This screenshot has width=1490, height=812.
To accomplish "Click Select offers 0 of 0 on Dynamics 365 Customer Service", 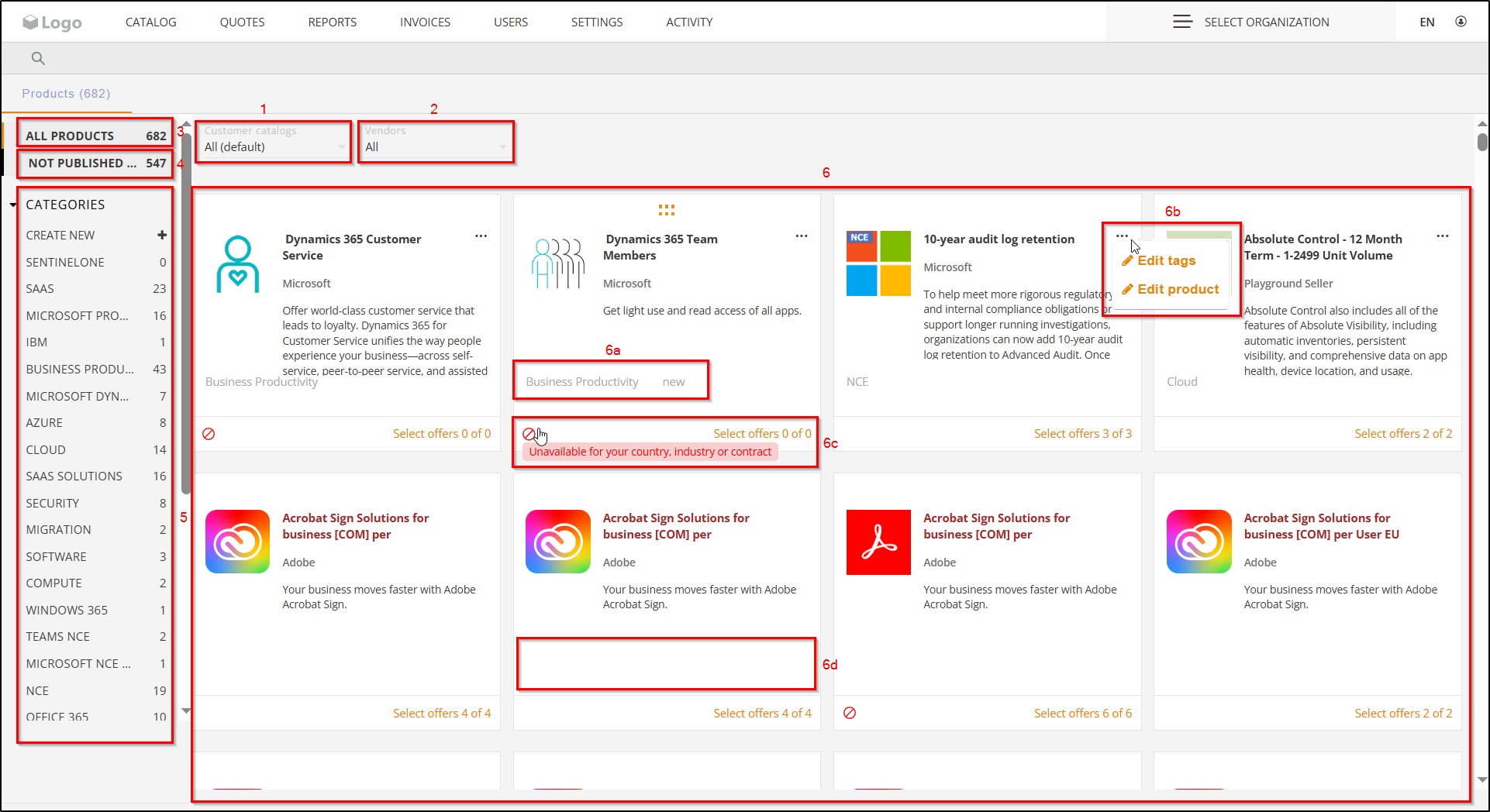I will [442, 434].
